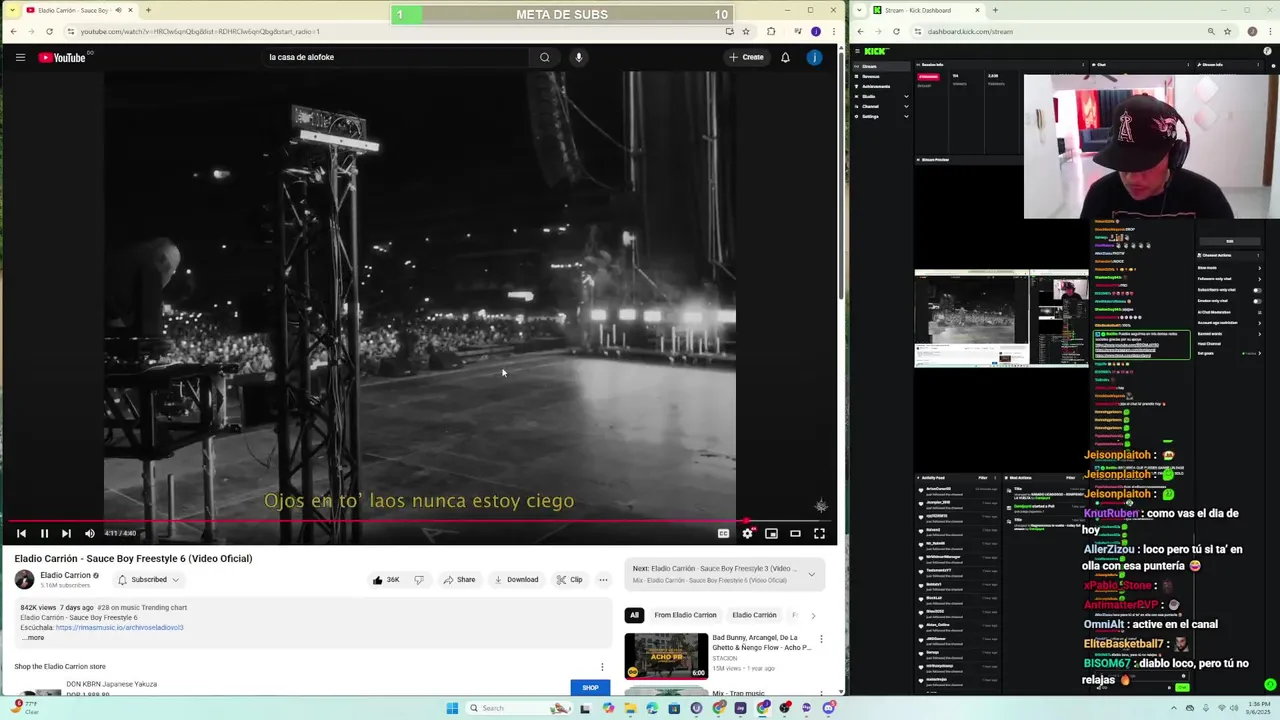This screenshot has height=720, width=1280.
Task: Download the video
Action: [516, 579]
